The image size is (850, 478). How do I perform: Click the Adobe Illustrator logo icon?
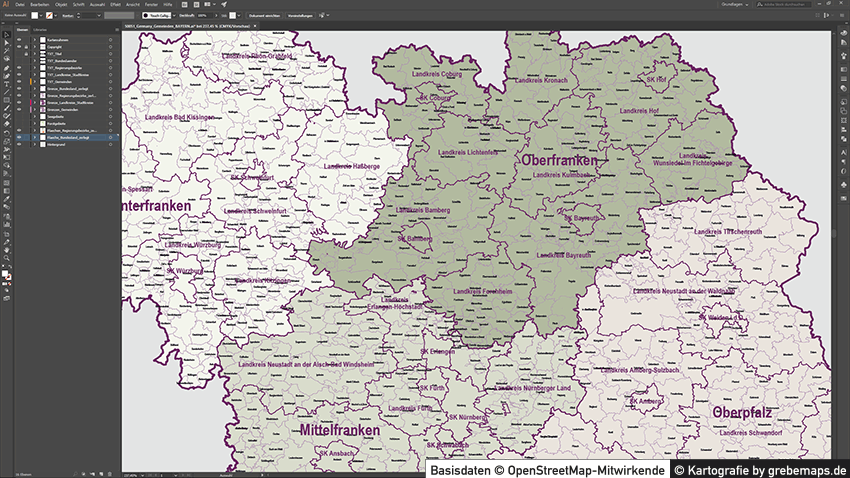(6, 5)
